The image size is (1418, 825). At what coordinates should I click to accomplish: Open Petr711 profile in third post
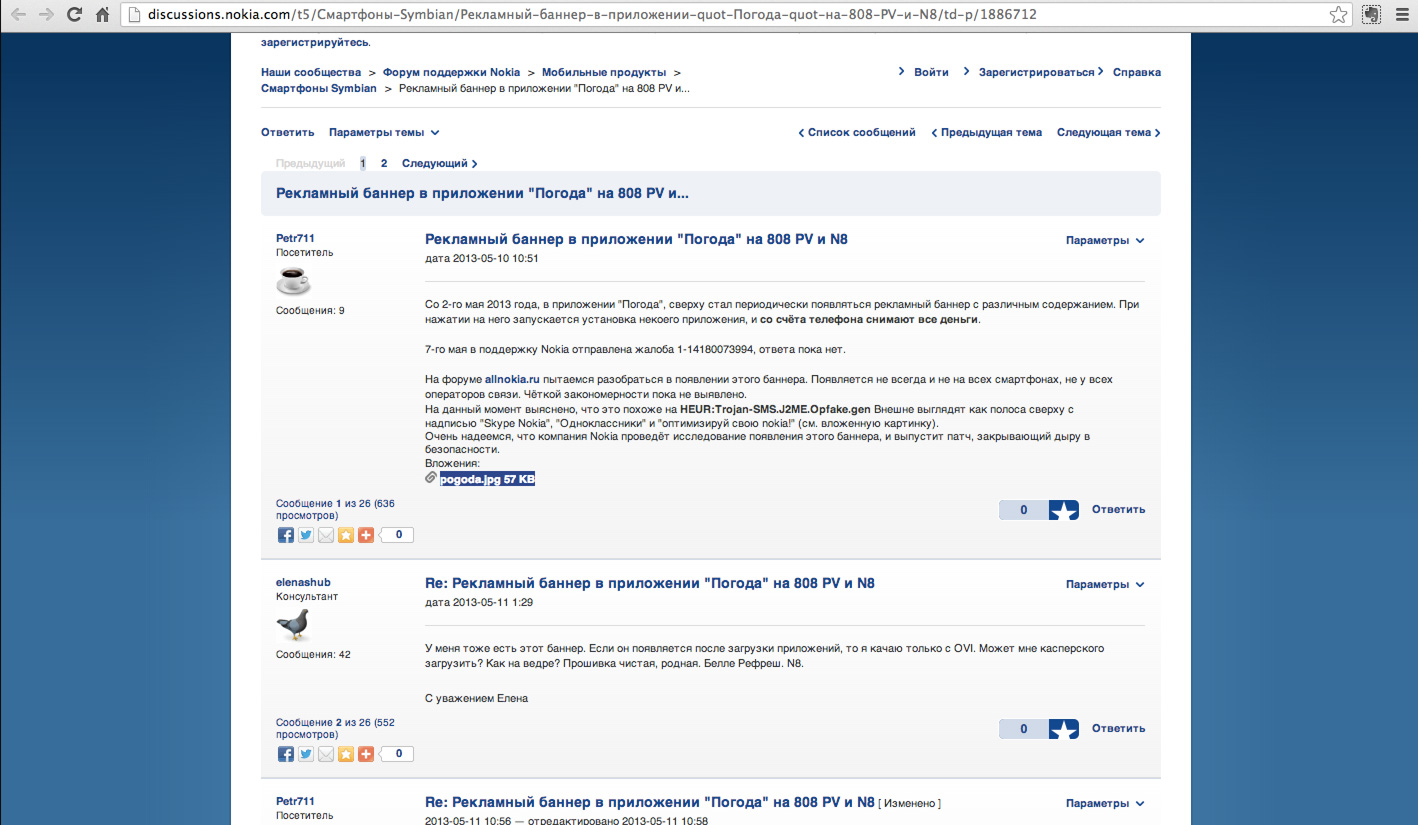(295, 801)
